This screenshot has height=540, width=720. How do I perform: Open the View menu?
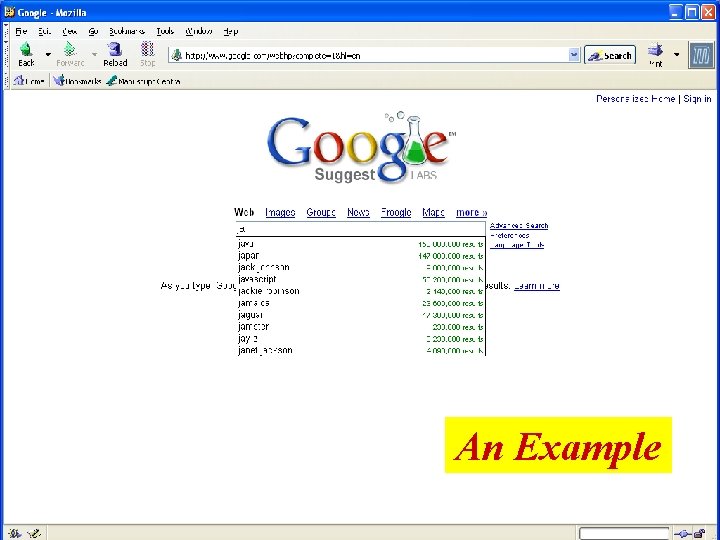(69, 31)
